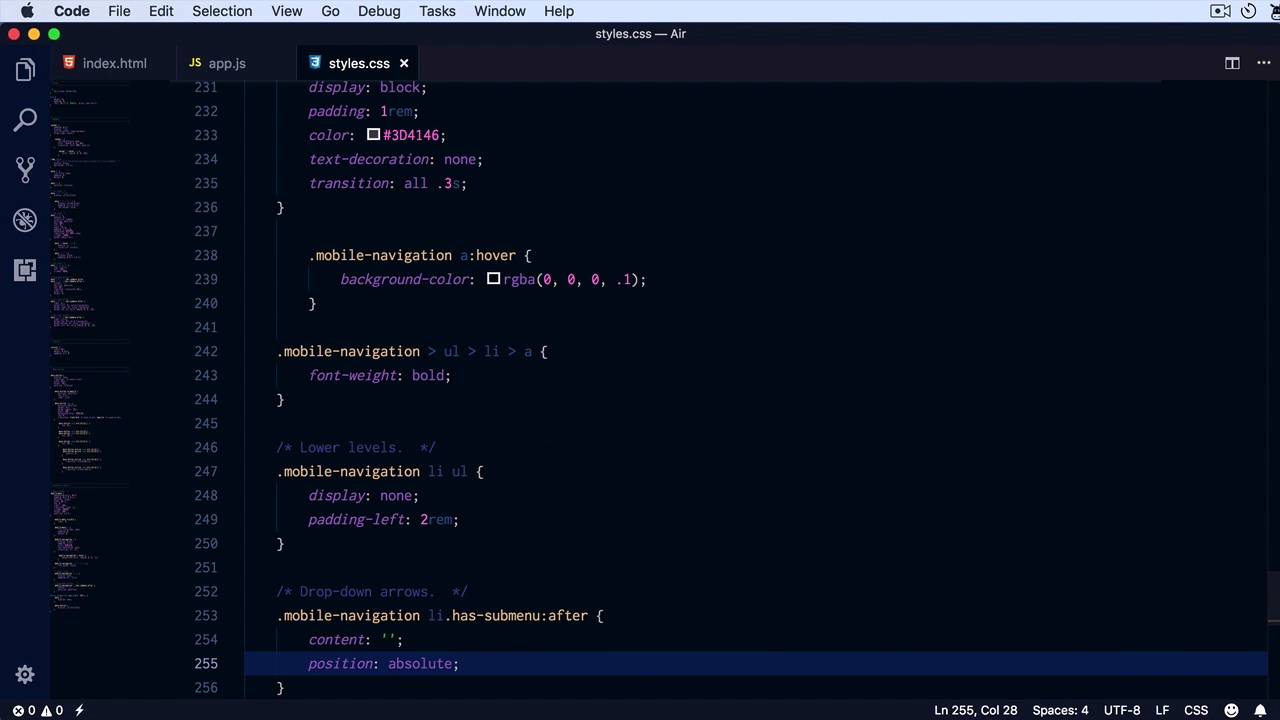Click 'display: block;' on line 231
The image size is (1280, 720).
[368, 87]
